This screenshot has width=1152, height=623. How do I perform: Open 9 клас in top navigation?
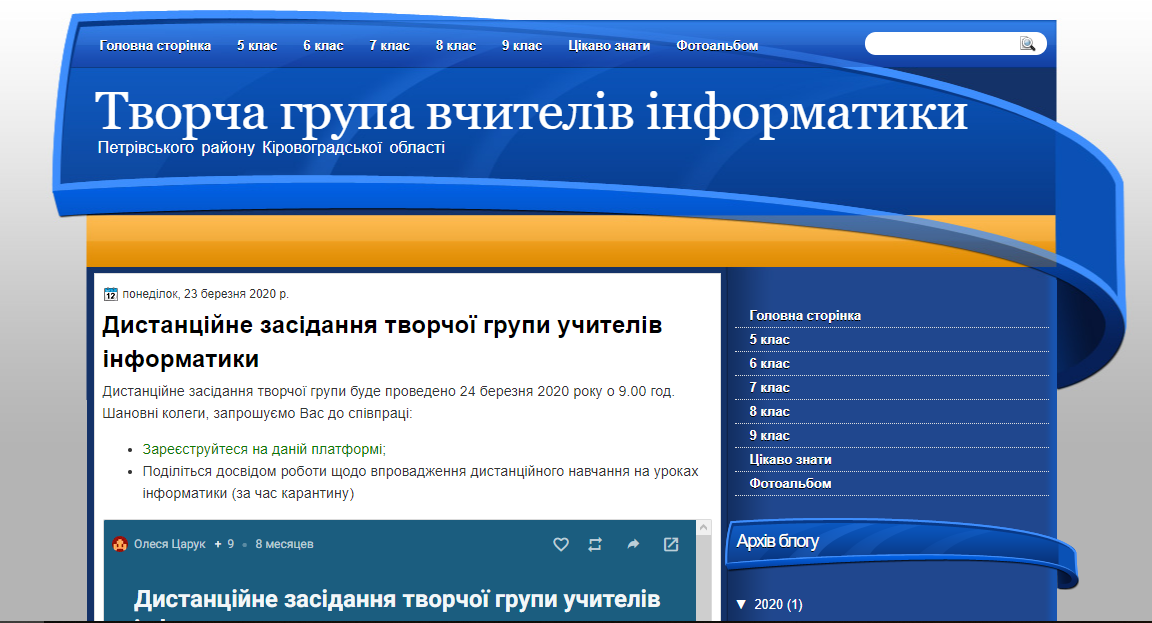pos(522,46)
